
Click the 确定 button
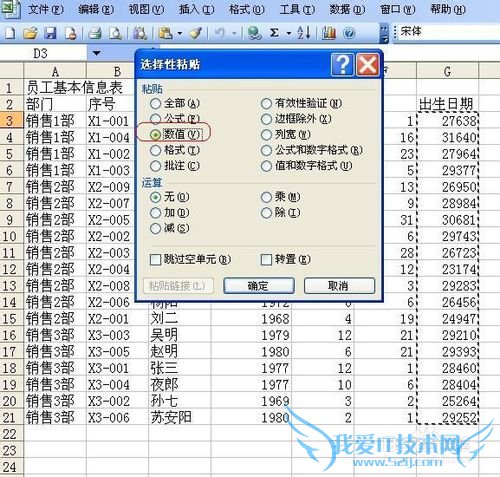[259, 286]
